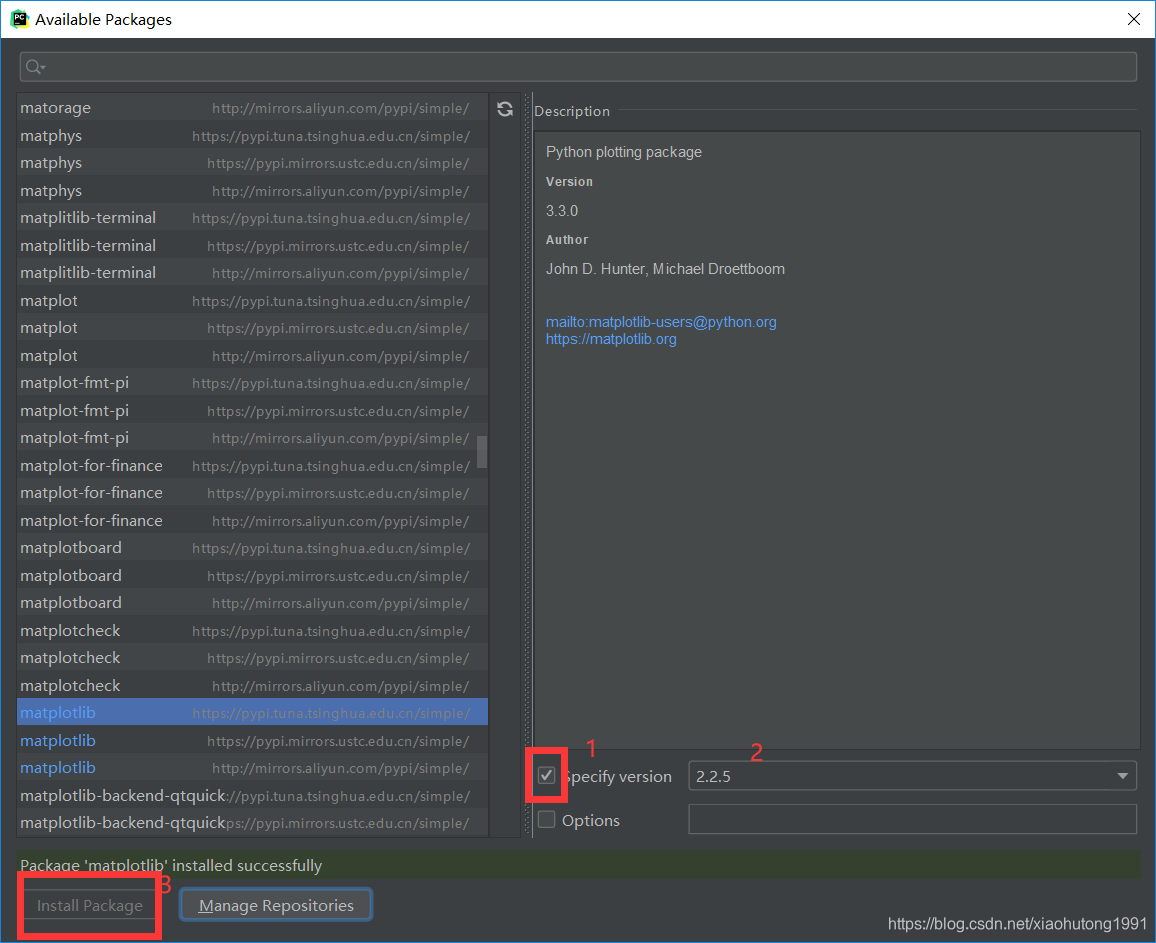Select matplot from the tsinghua mirror
1156x943 pixels.
coord(252,300)
